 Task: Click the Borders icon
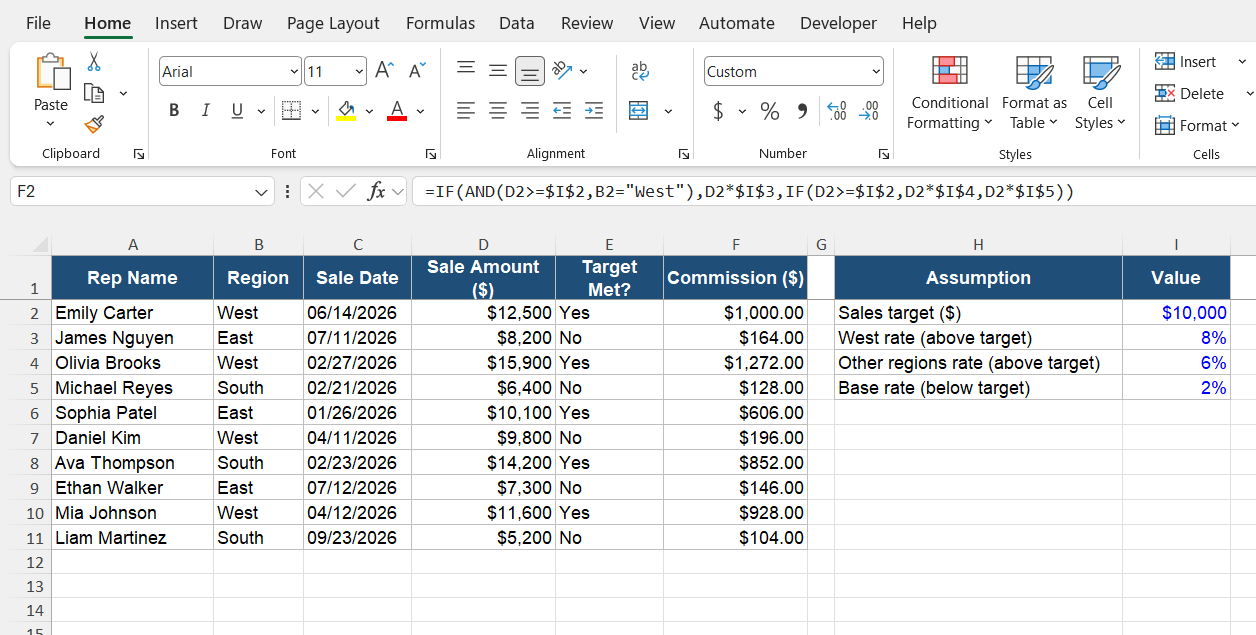click(x=291, y=110)
